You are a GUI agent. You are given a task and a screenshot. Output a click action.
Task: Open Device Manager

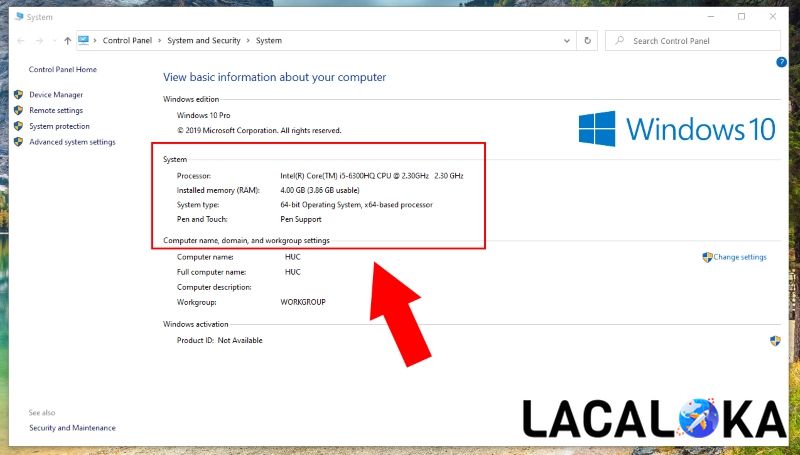click(x=56, y=94)
